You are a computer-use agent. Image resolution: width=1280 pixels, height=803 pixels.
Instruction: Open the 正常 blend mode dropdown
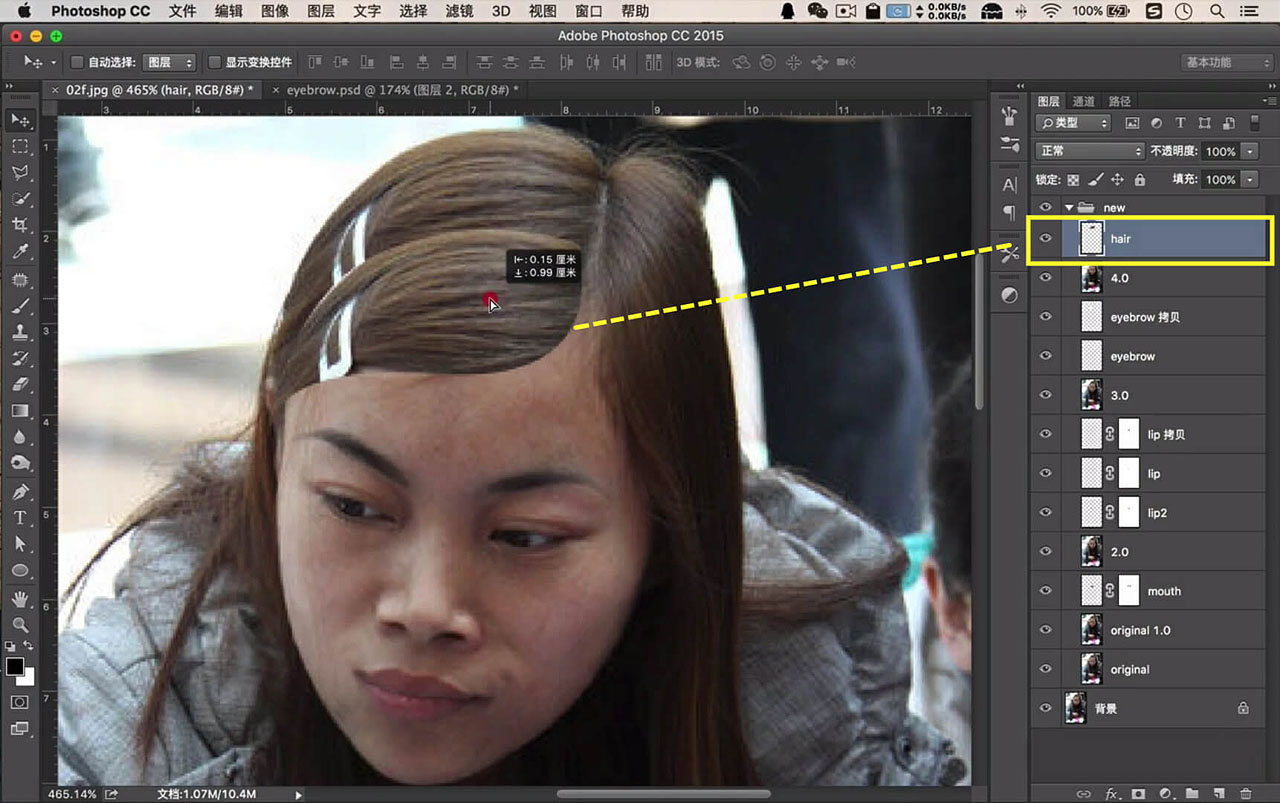click(1090, 151)
